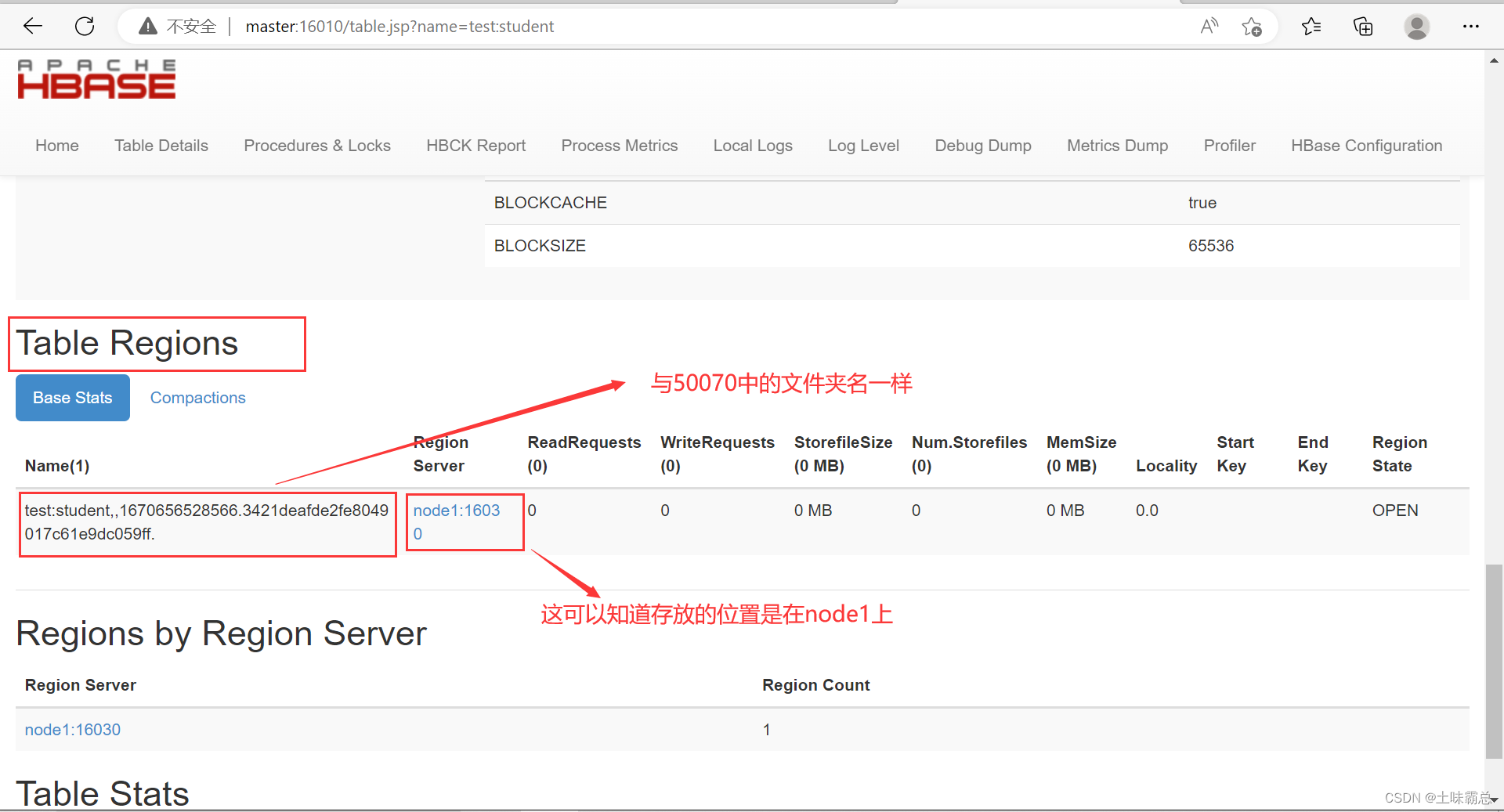Open the HBCK Report page
The height and width of the screenshot is (812, 1504).
[475, 146]
